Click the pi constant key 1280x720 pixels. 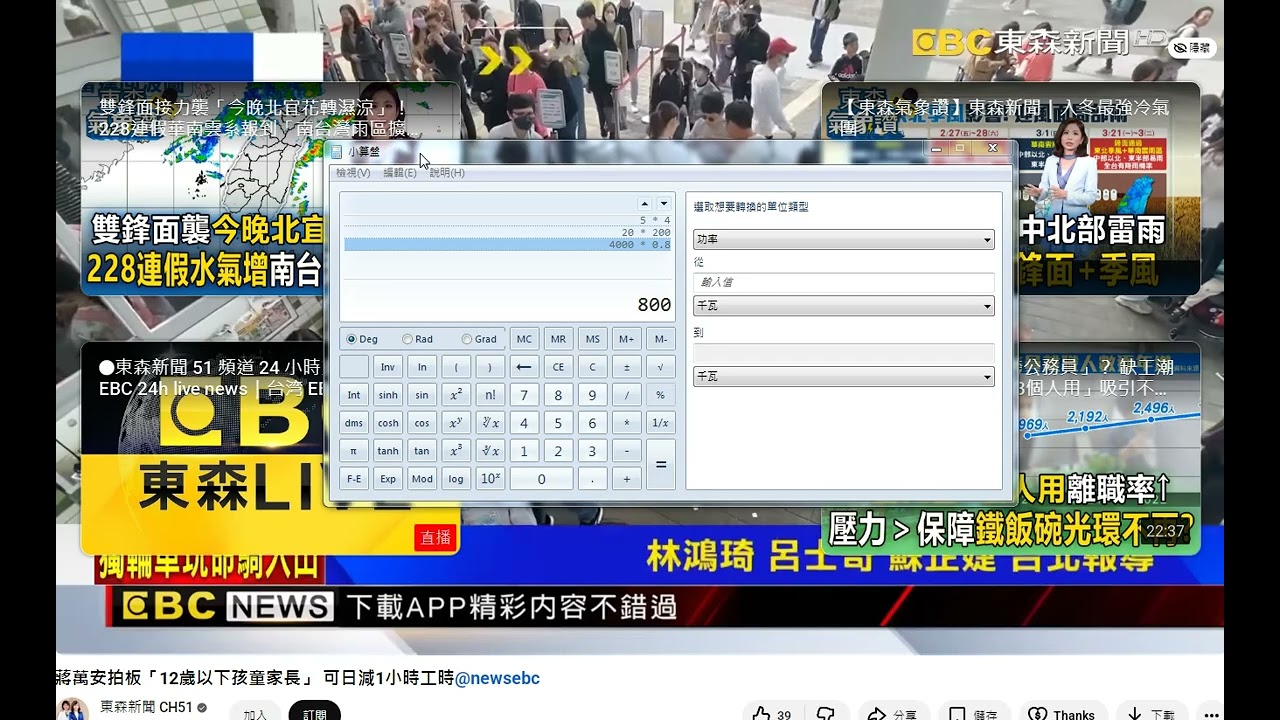pyautogui.click(x=354, y=451)
